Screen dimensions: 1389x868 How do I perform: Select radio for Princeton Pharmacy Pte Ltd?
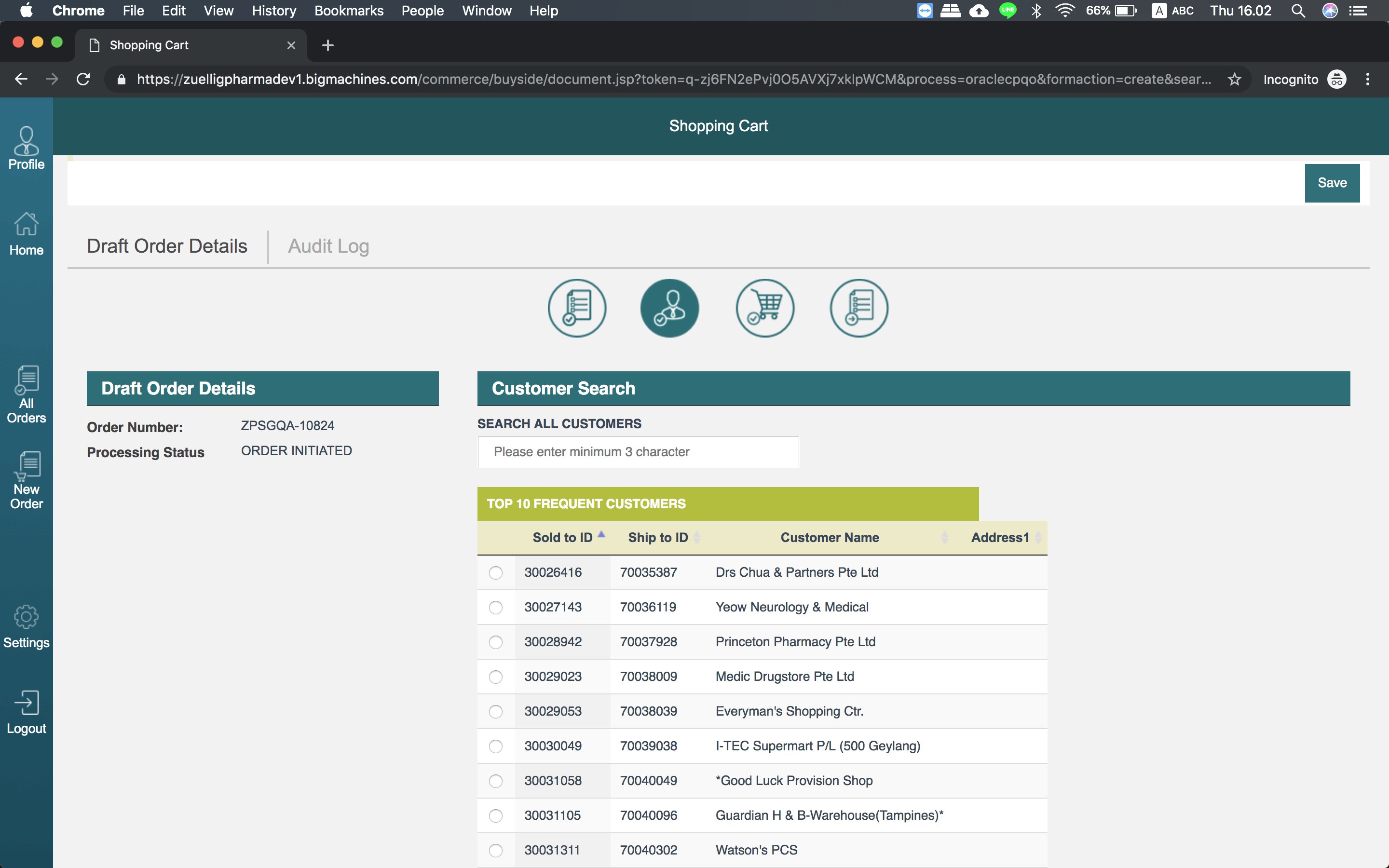pos(496,642)
